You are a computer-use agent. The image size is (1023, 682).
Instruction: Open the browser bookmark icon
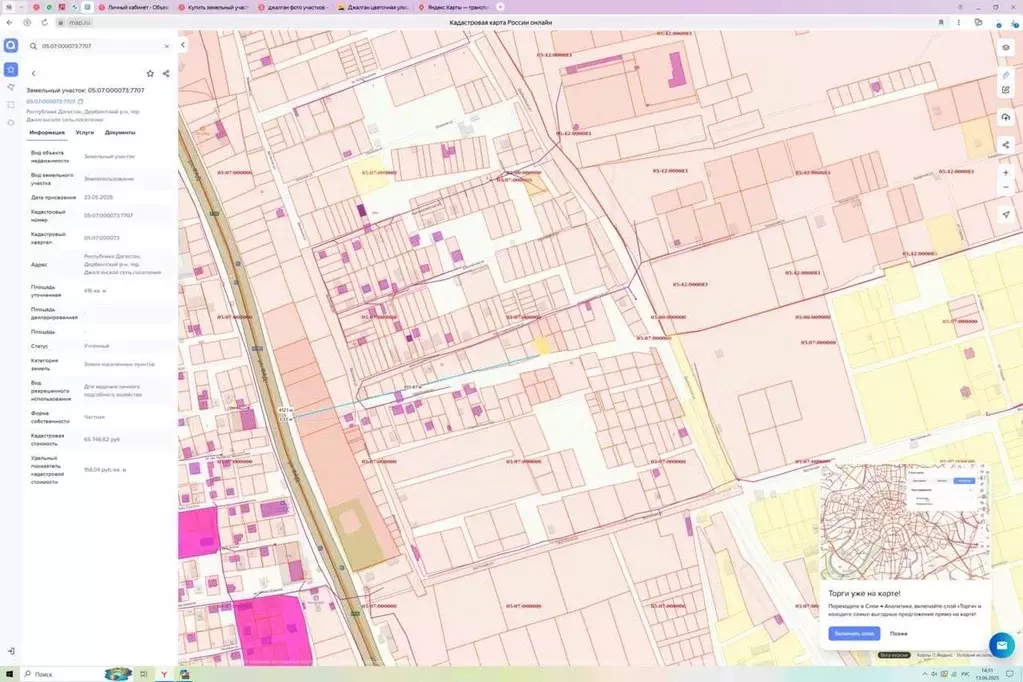(x=941, y=22)
